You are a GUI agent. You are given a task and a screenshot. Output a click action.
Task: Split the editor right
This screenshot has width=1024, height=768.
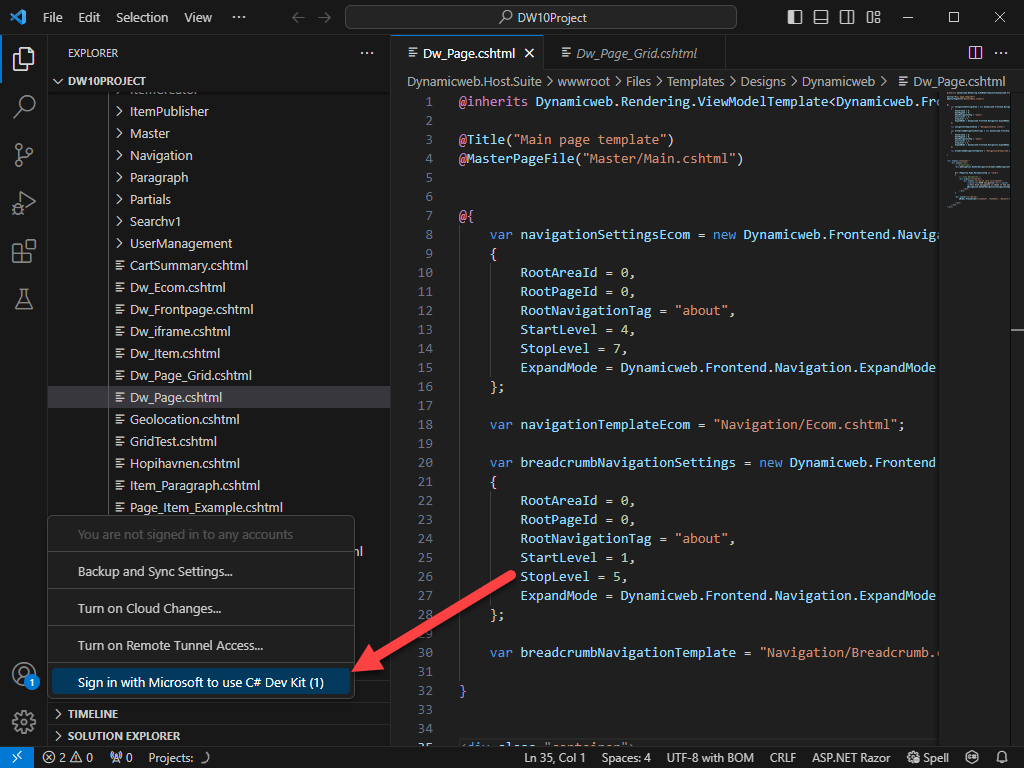click(975, 53)
